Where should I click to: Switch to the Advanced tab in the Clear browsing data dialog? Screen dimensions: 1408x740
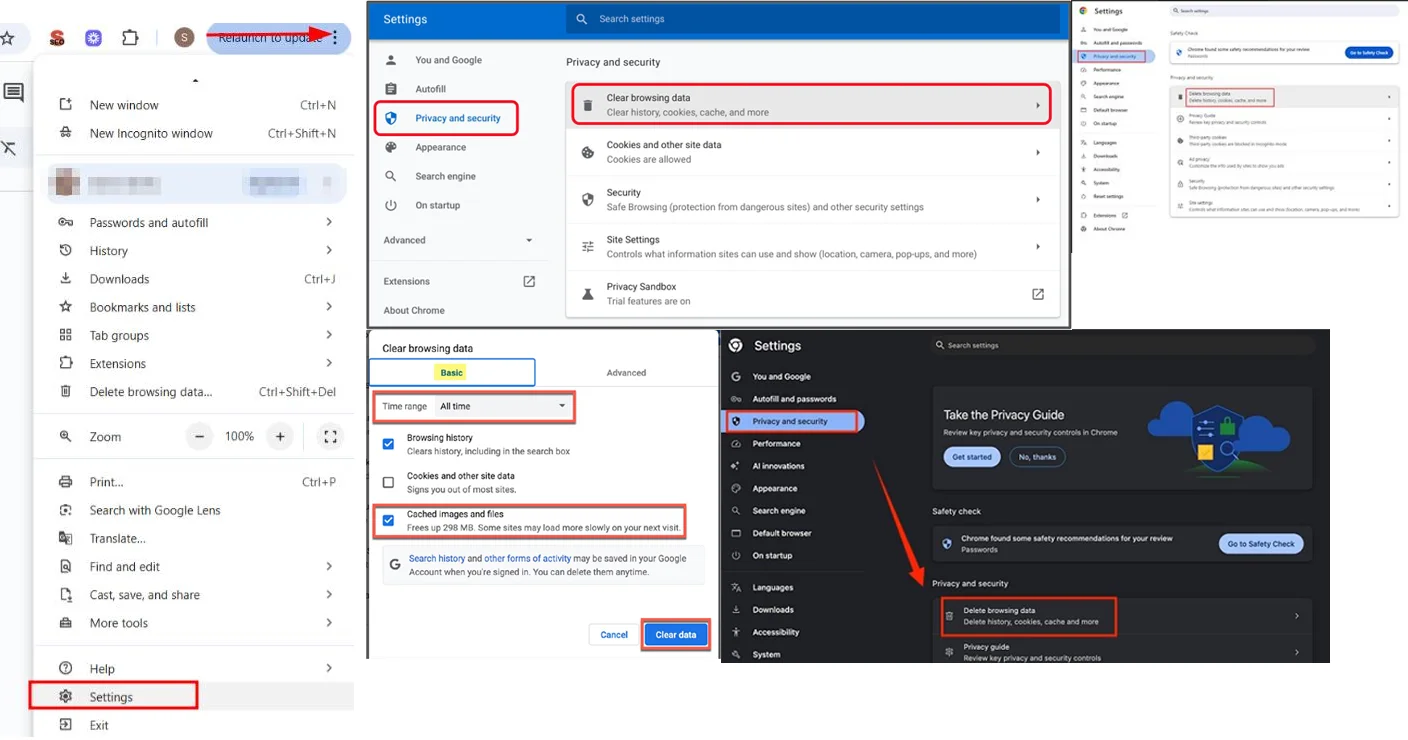626,372
